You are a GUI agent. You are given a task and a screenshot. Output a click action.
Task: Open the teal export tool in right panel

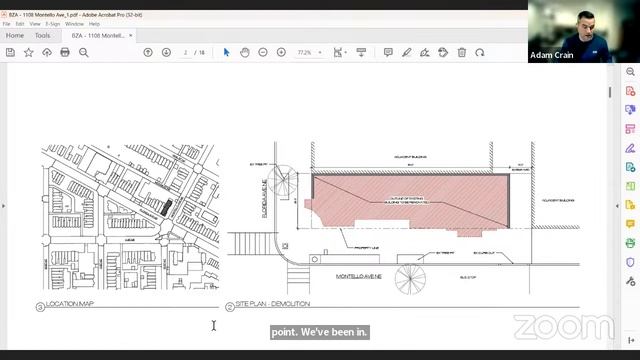(x=630, y=167)
